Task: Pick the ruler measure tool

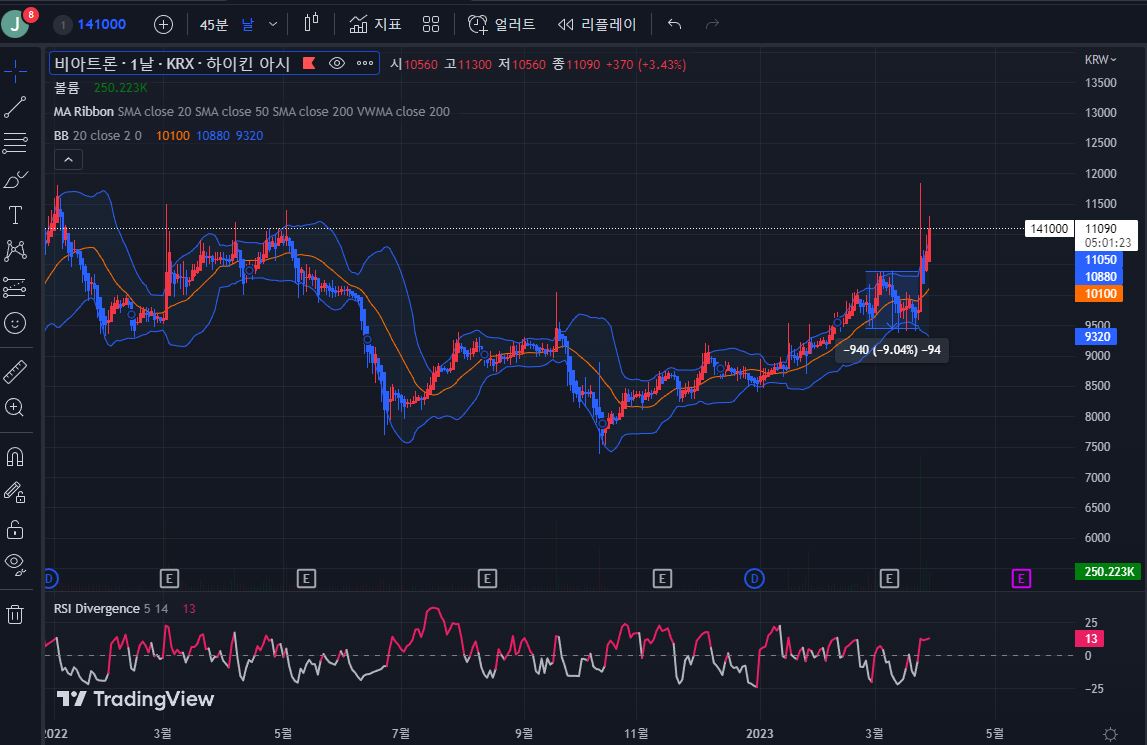Action: [x=15, y=373]
